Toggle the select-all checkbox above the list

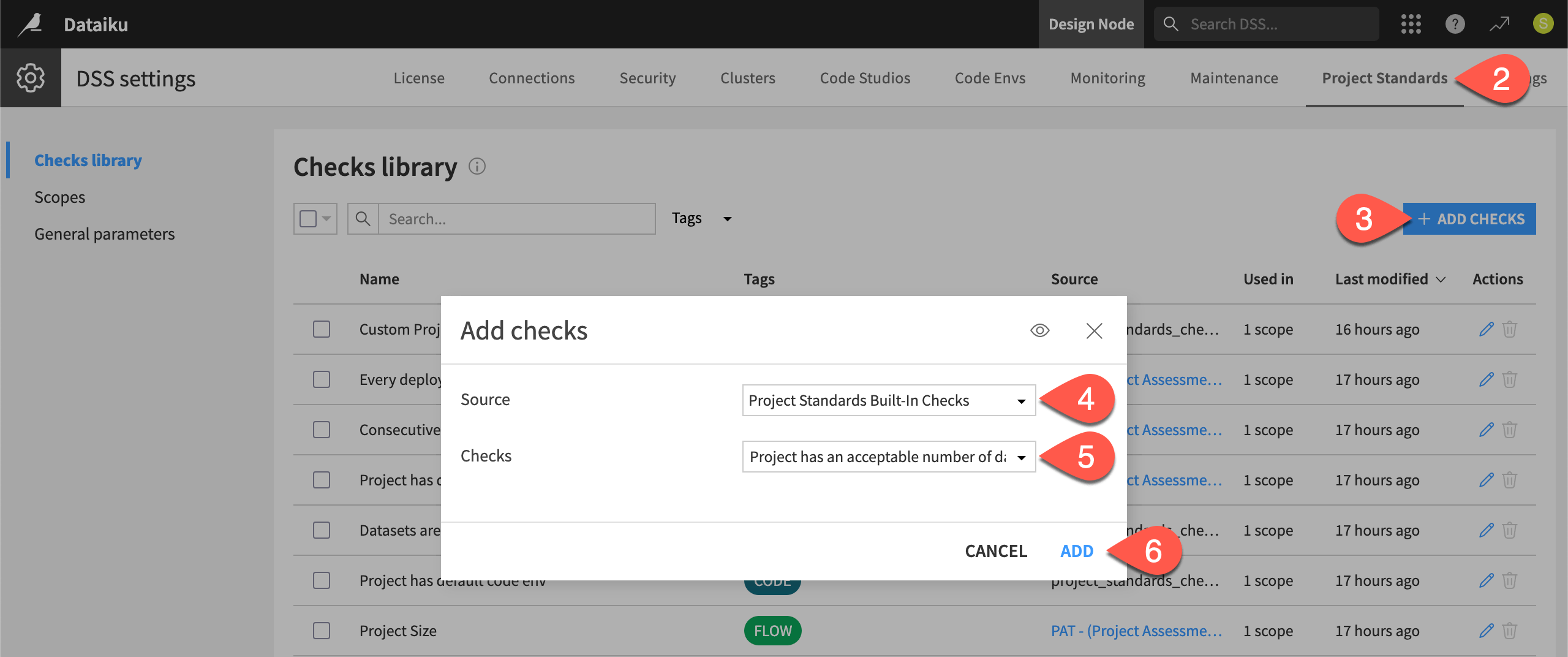point(309,218)
